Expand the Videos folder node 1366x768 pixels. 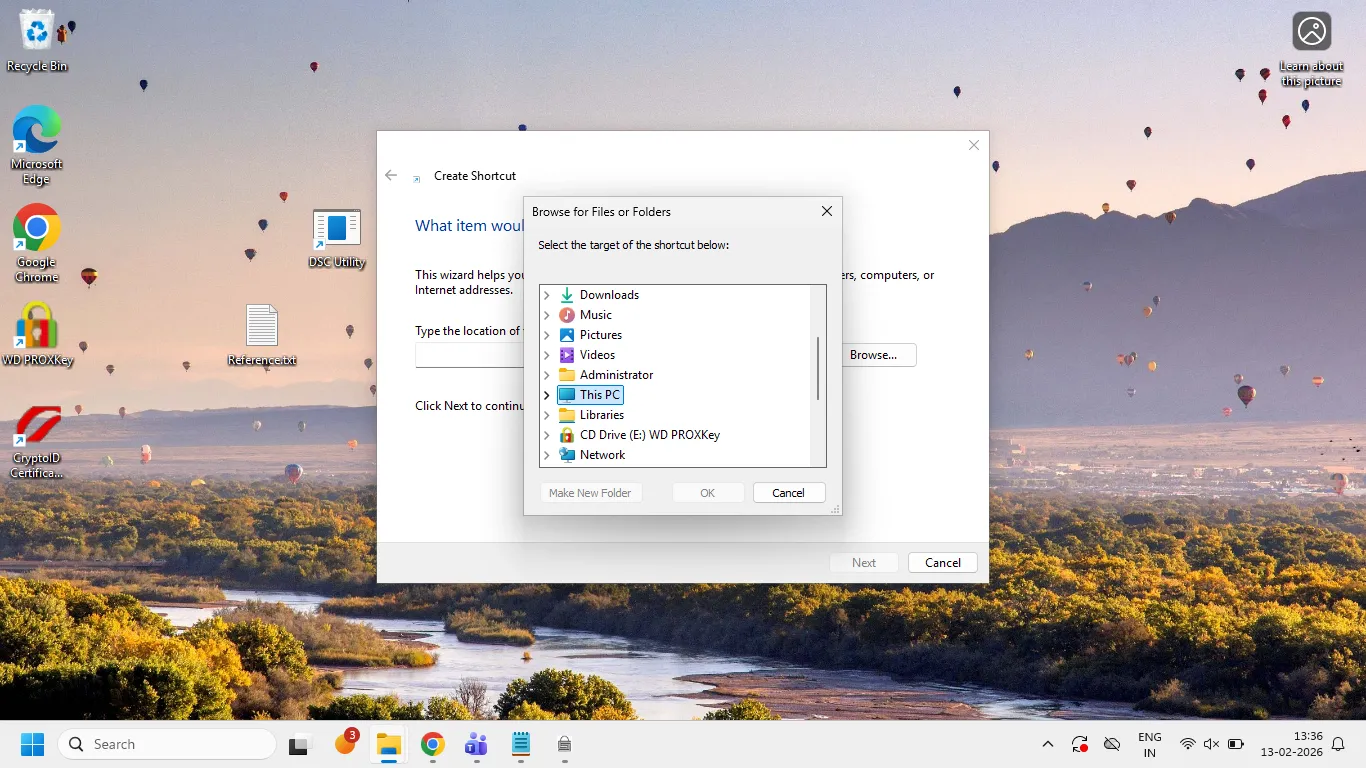tap(547, 355)
